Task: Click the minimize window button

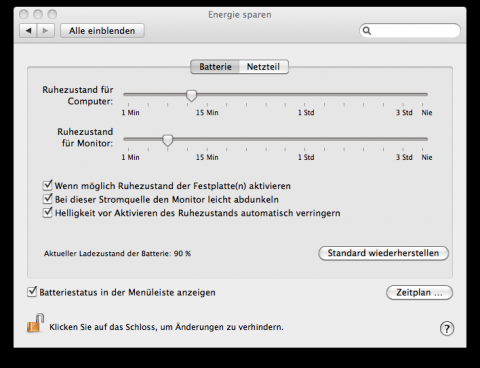Action: point(38,14)
